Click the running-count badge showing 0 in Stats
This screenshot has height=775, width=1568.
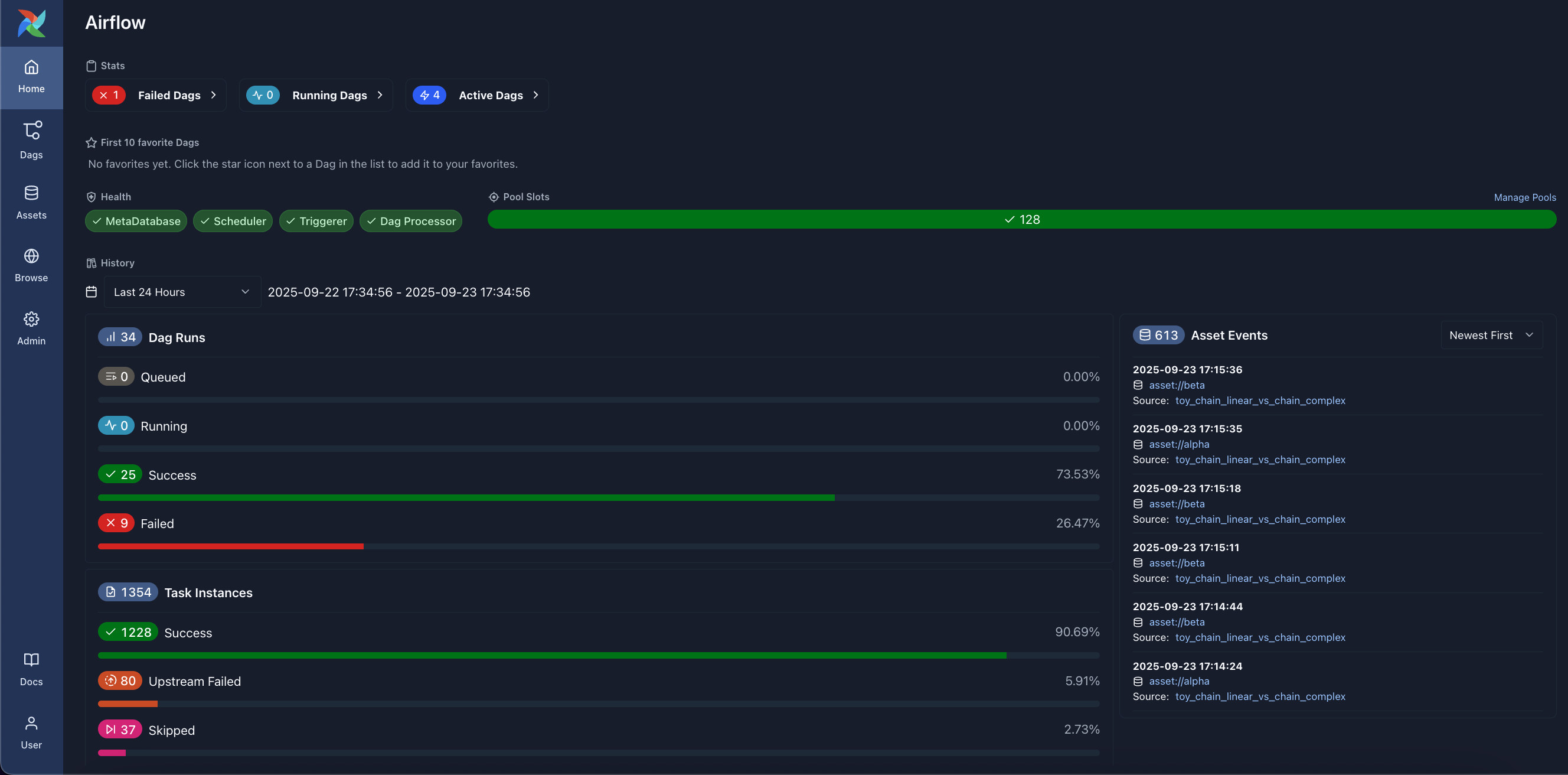[263, 95]
